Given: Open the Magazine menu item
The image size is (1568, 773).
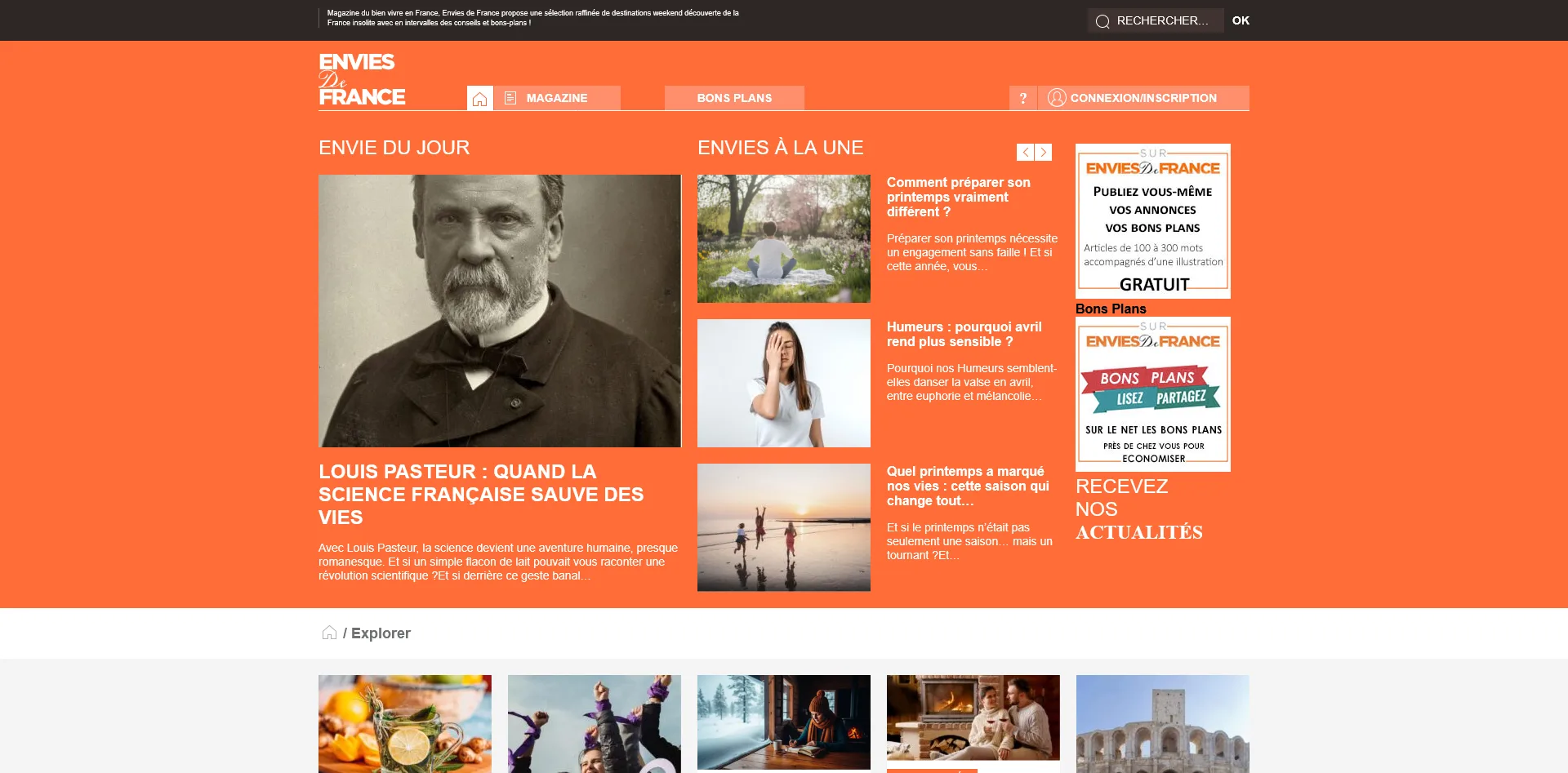Looking at the screenshot, I should click(x=557, y=98).
